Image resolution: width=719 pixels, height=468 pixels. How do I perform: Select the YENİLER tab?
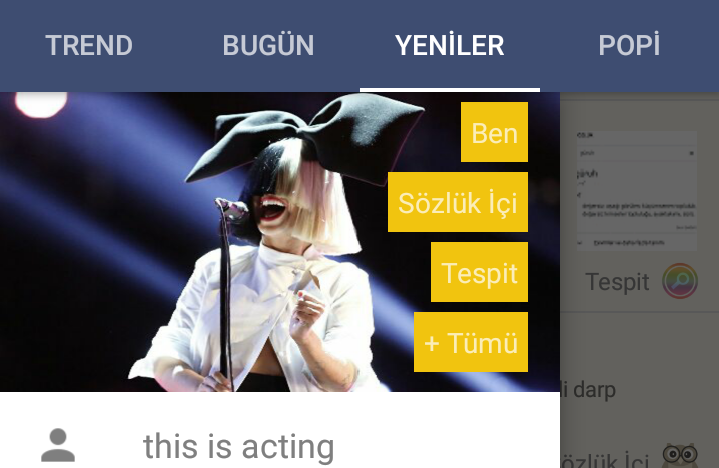[449, 45]
